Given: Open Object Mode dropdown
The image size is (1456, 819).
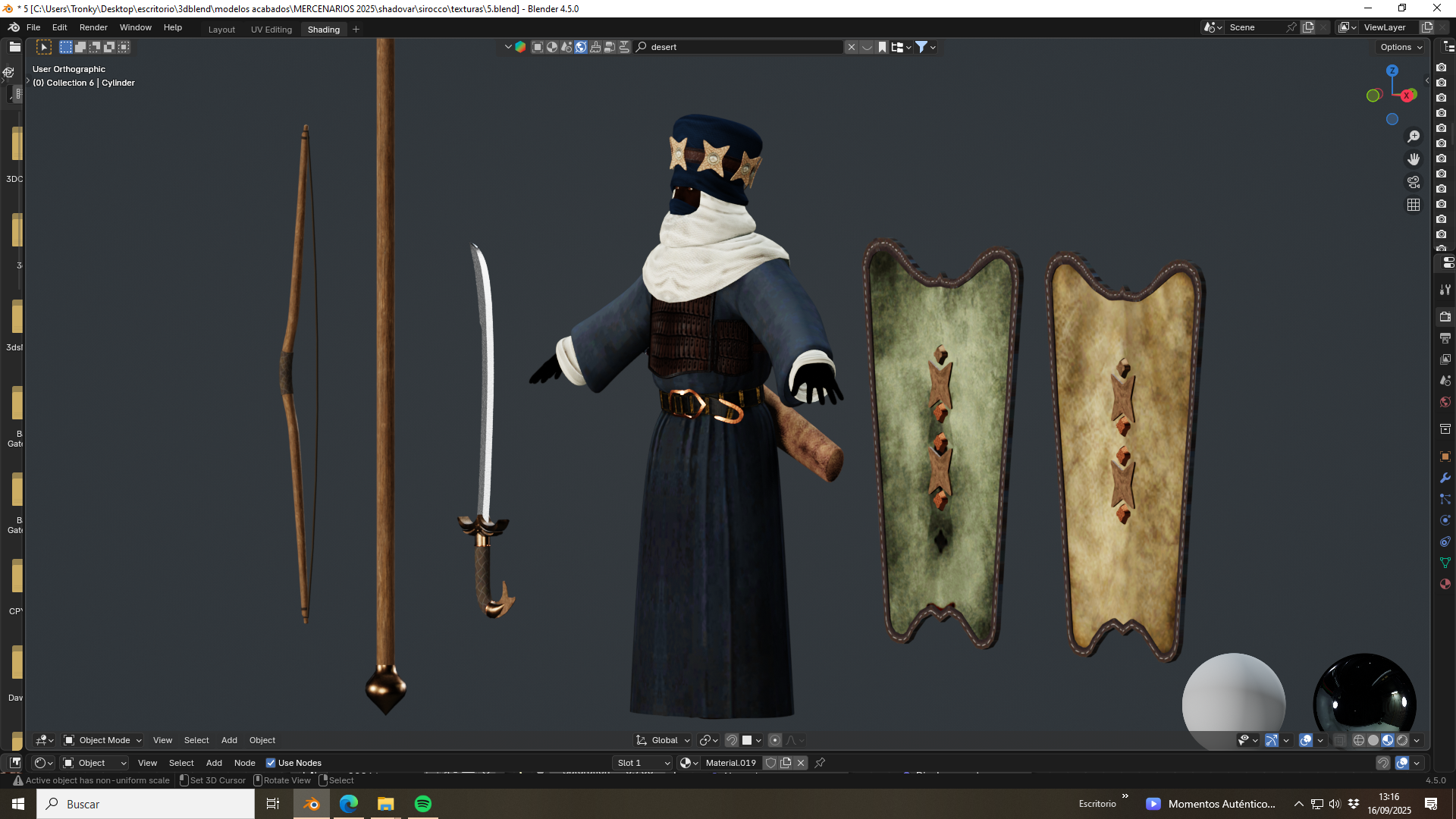Looking at the screenshot, I should (102, 740).
